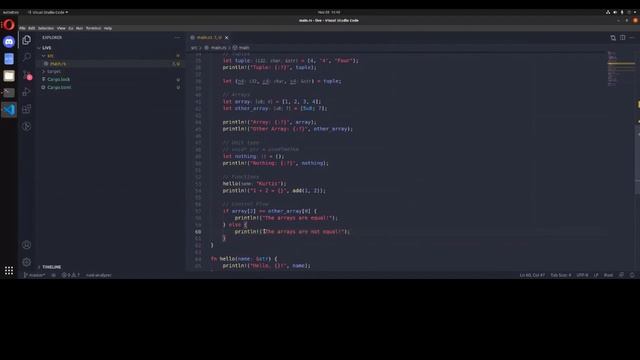Click the EXPLORER panel title
640x360 pixels.
[52, 38]
